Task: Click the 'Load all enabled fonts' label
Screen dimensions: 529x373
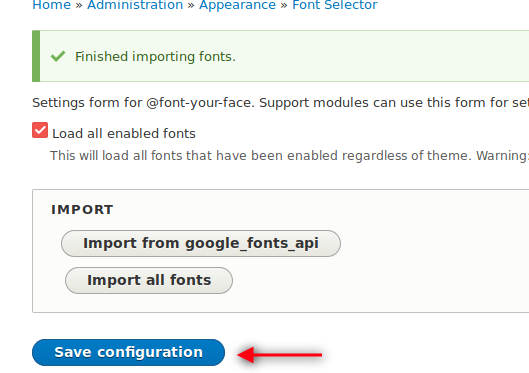Action: tap(124, 134)
